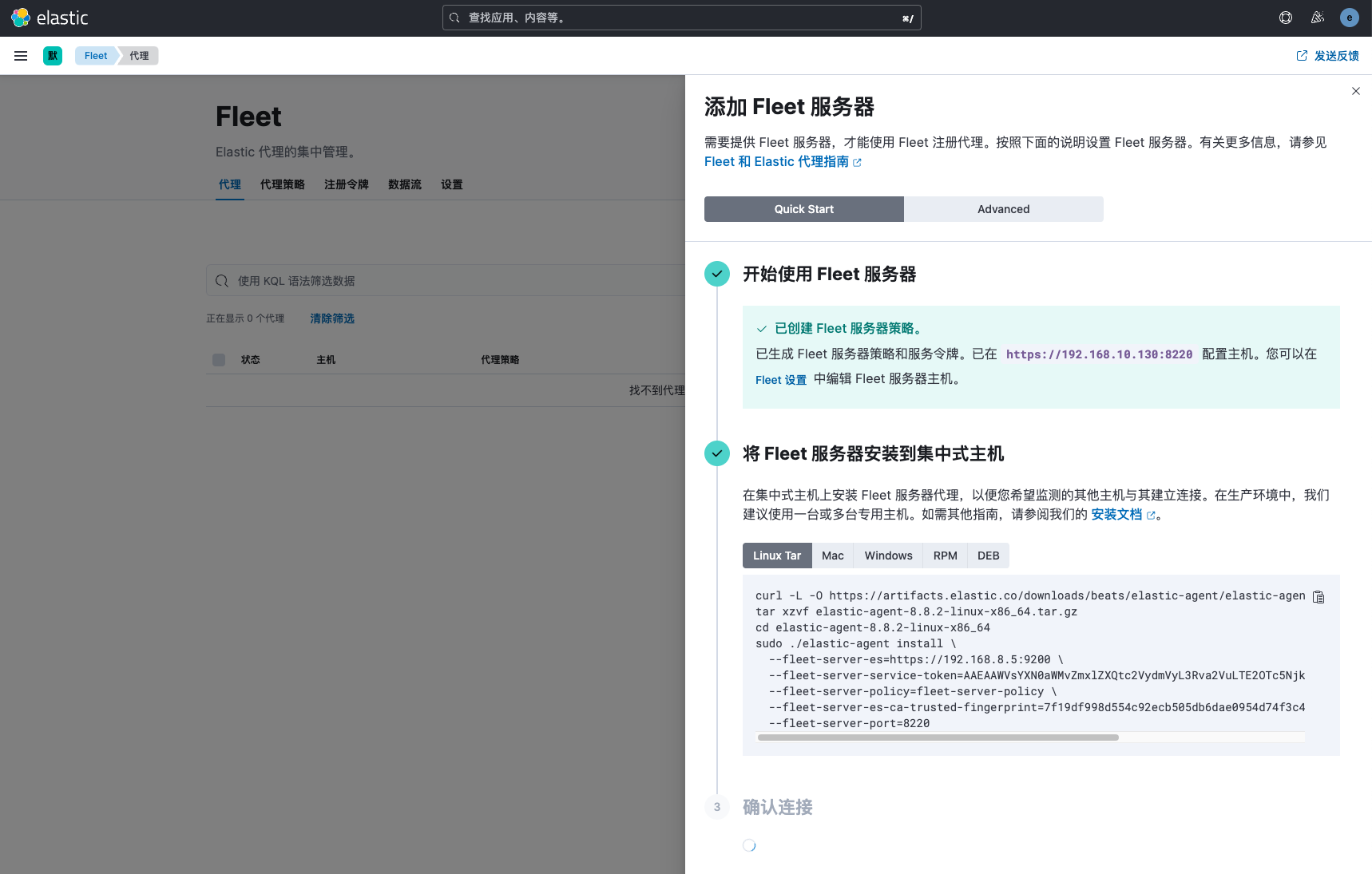Click the Fleet breadcrumb
Viewport: 1372px width, 874px height.
point(96,56)
